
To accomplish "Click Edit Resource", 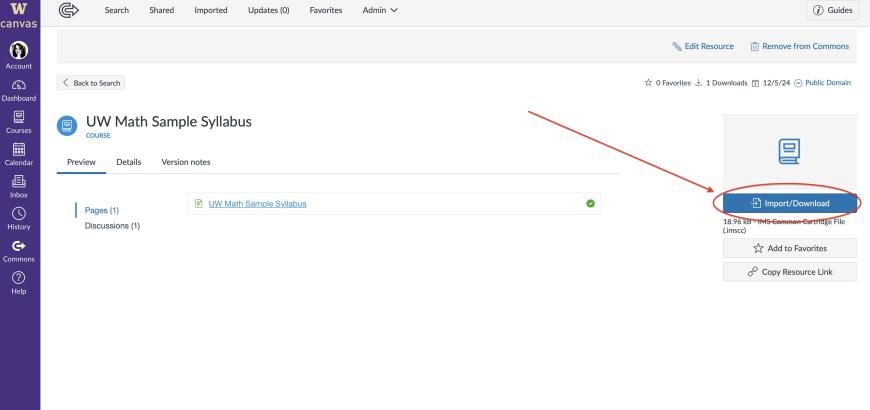I will 703,46.
